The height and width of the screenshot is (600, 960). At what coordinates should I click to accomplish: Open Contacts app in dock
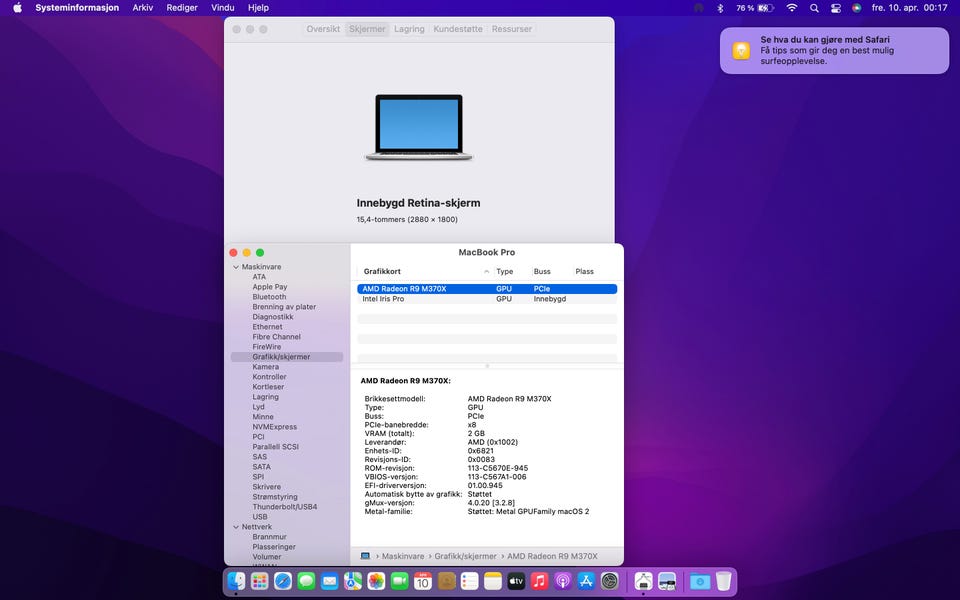(446, 580)
